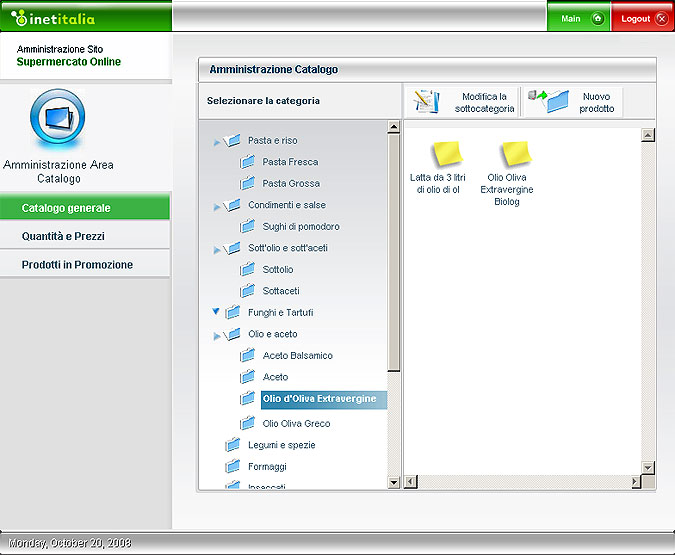675x555 pixels.
Task: Click the Aceto Balsamico folder icon
Action: click(x=247, y=355)
